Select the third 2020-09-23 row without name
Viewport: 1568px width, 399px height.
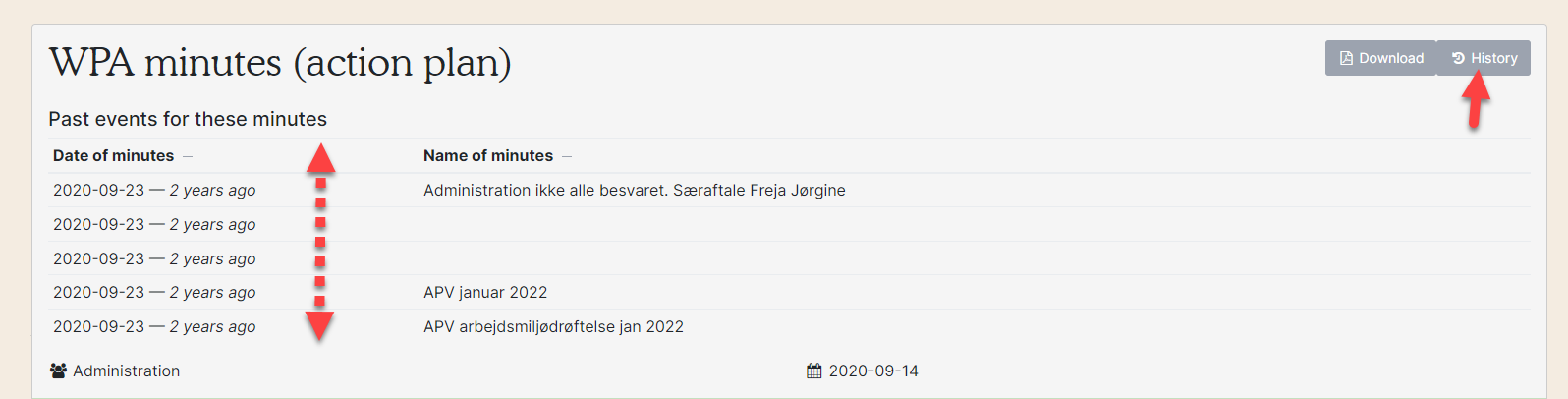(x=789, y=258)
